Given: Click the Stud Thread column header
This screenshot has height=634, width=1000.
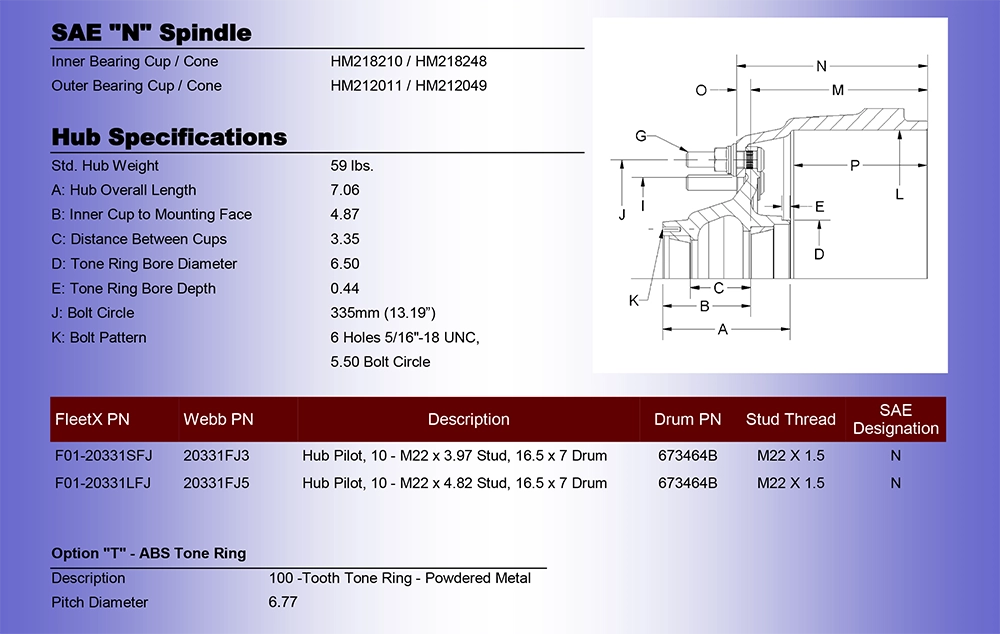Looking at the screenshot, I should [x=791, y=419].
